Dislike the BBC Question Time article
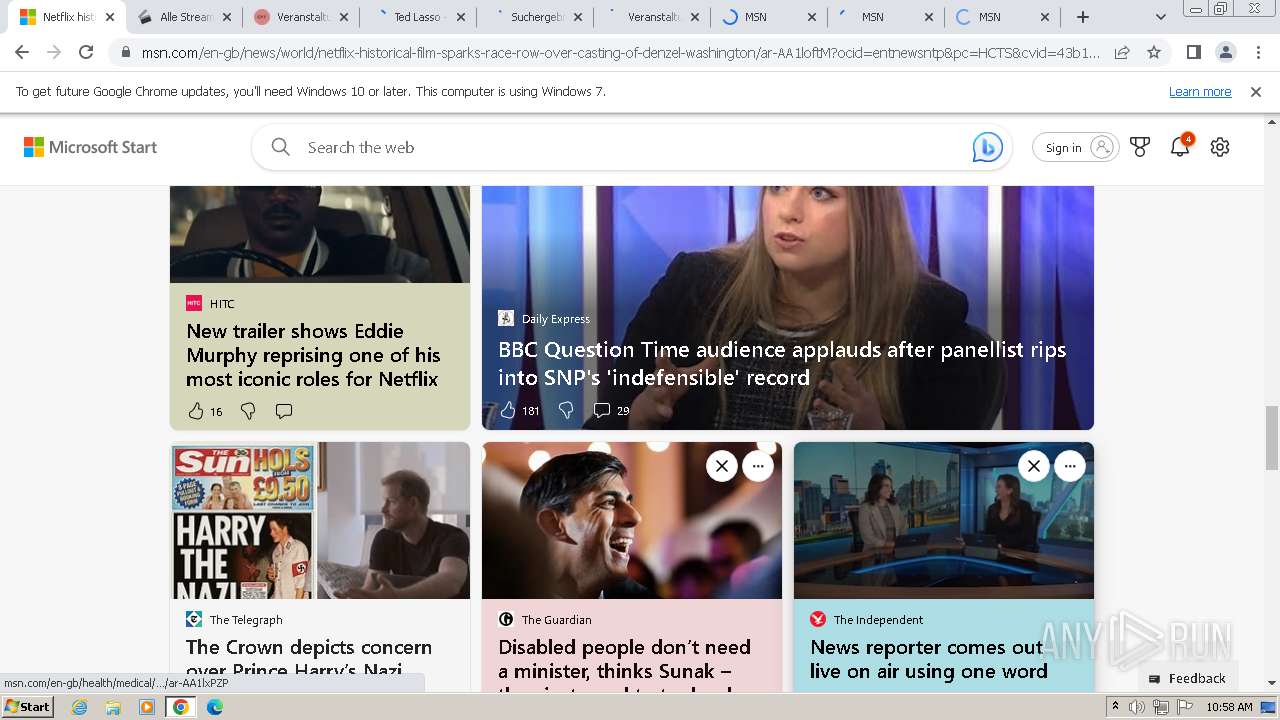1280x720 pixels. coord(566,410)
